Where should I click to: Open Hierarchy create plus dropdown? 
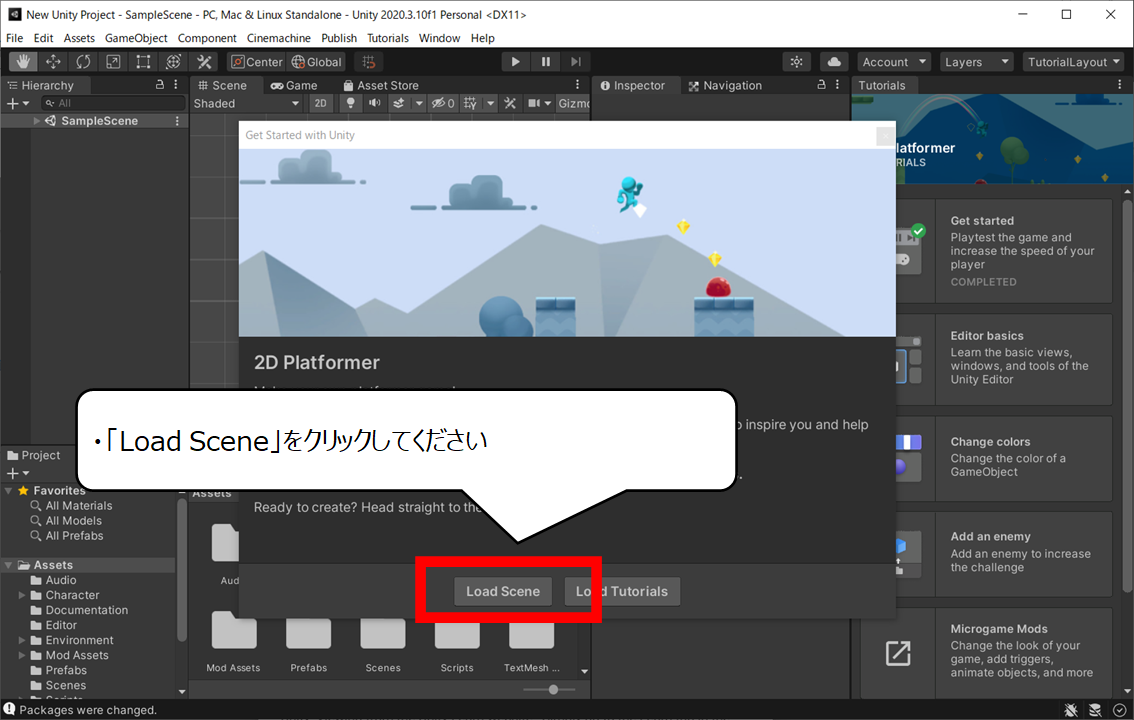point(17,103)
